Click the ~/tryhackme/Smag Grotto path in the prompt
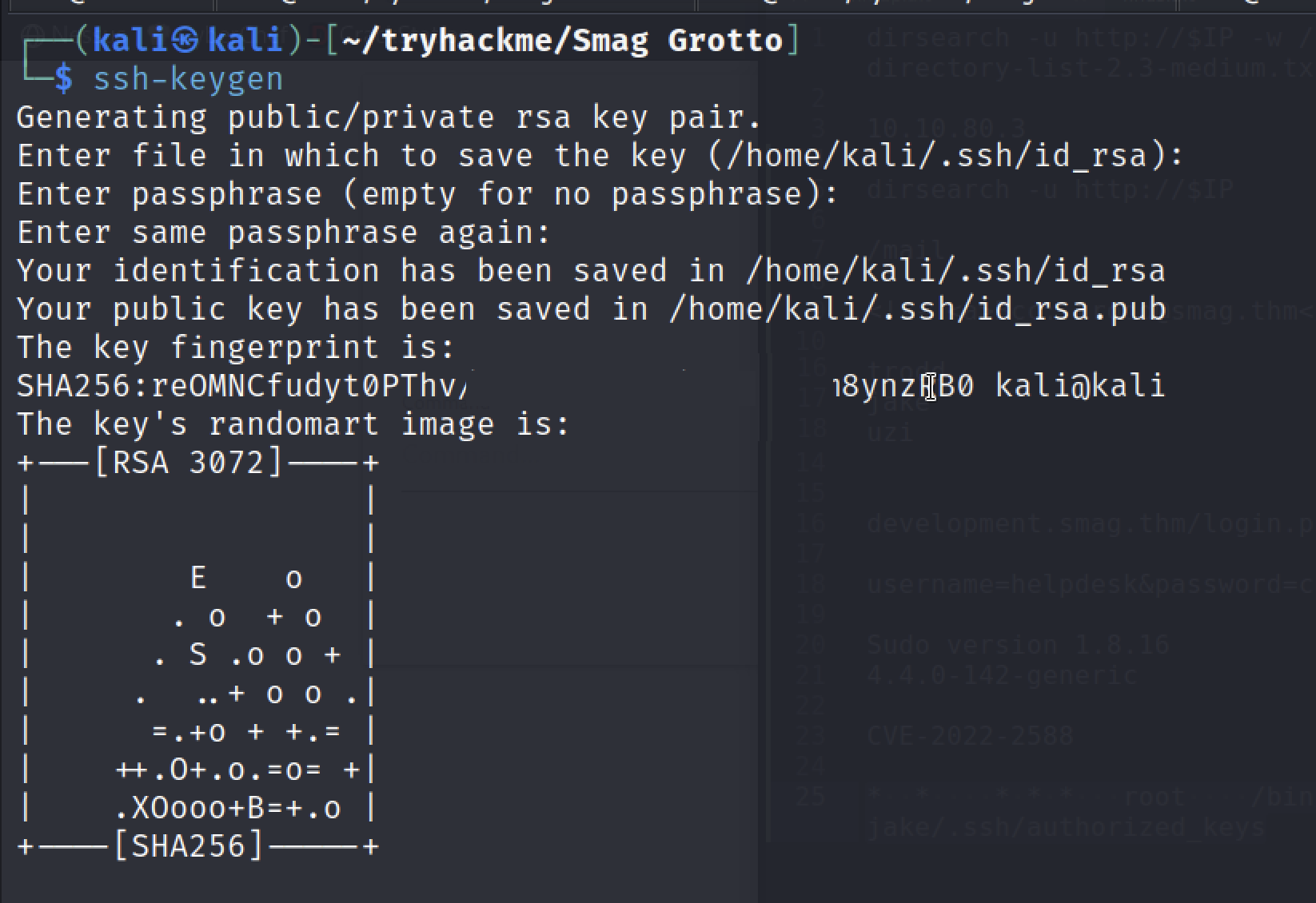 (x=563, y=40)
